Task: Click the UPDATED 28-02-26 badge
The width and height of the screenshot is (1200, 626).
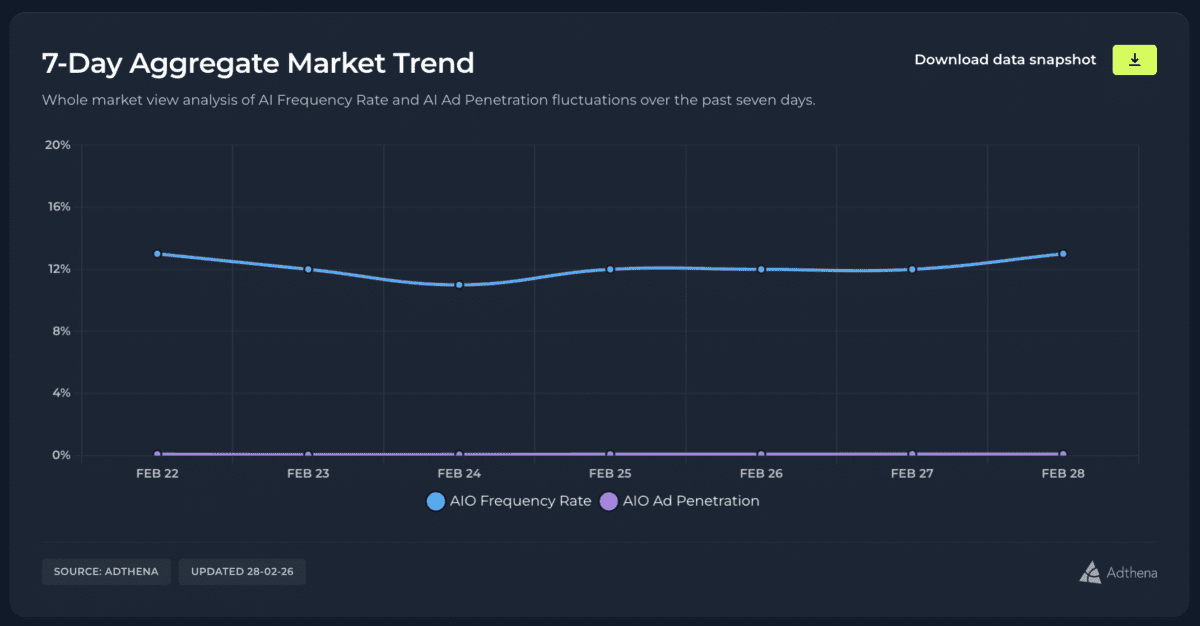Action: coord(242,571)
